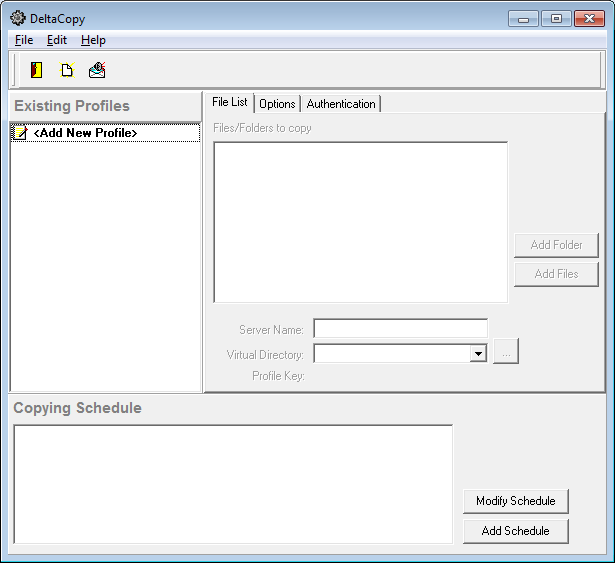
Task: Click the Add Files button
Action: click(556, 274)
